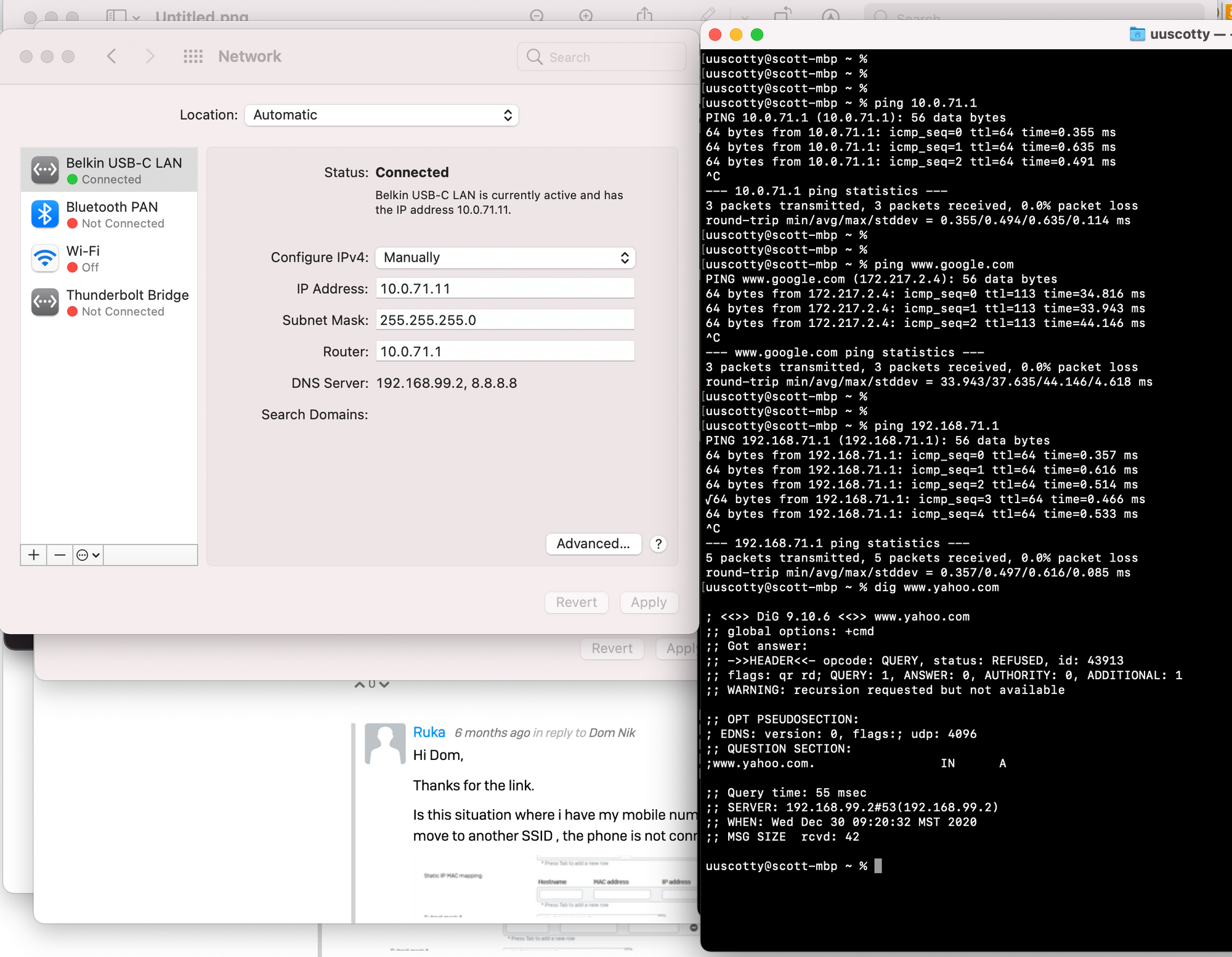
Task: Click annotate circle-A icon in Preview
Action: coord(830,16)
